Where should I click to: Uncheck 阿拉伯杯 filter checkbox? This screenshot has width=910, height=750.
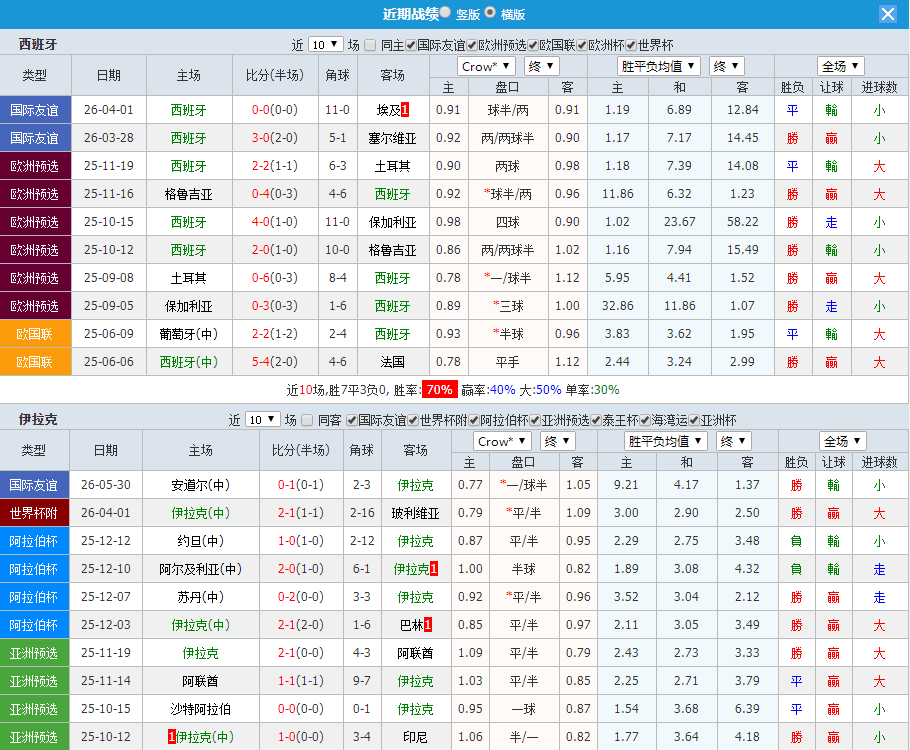tap(474, 420)
